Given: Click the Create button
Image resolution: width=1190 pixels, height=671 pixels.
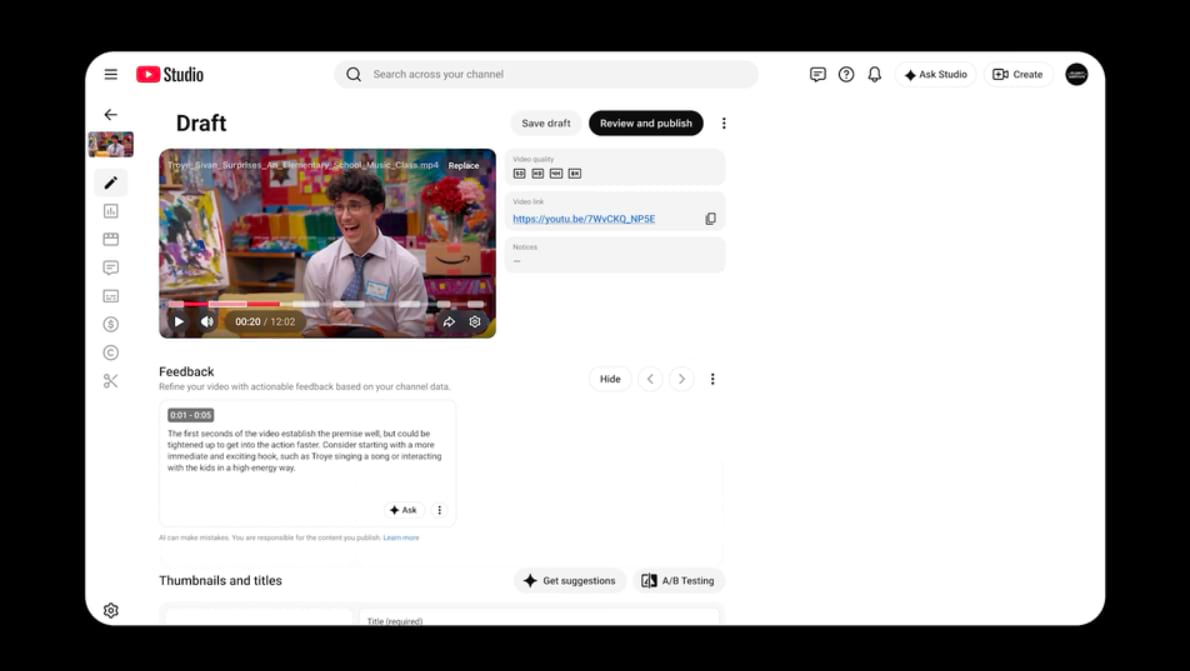Looking at the screenshot, I should coord(1018,74).
